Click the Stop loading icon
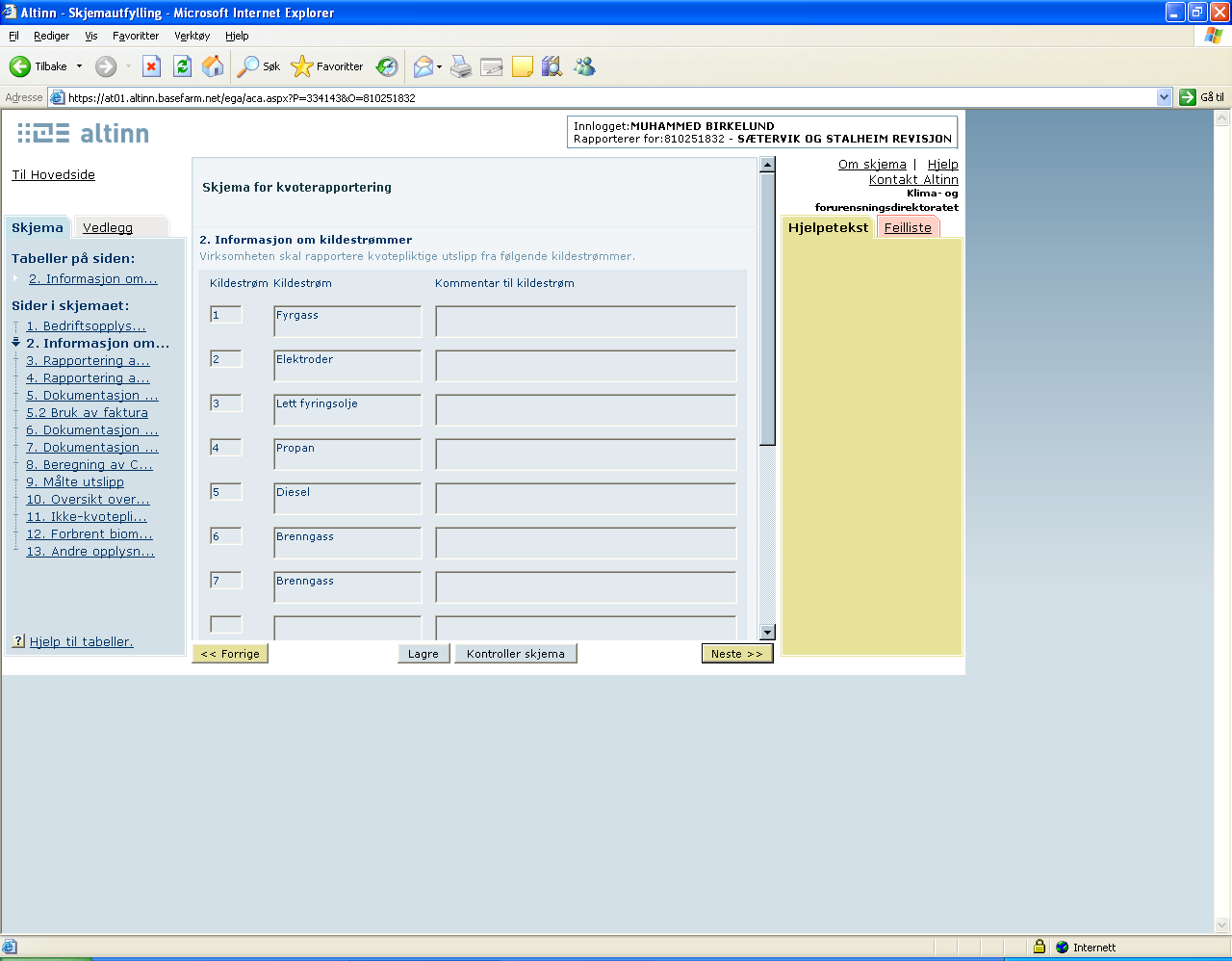Viewport: 1232px width, 961px height. click(x=151, y=65)
